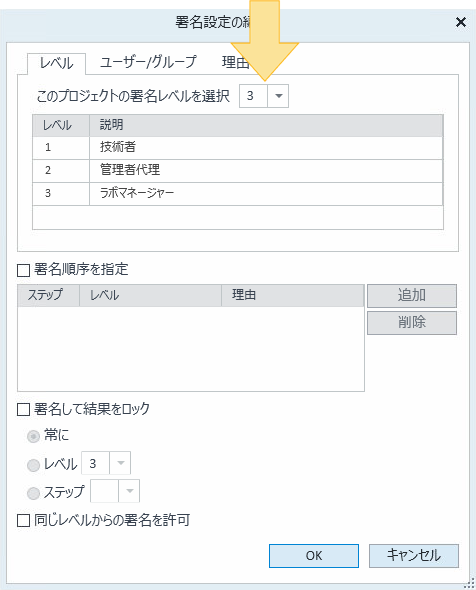476x590 pixels.
Task: Choose the ステップ radio button
Action: (33, 493)
